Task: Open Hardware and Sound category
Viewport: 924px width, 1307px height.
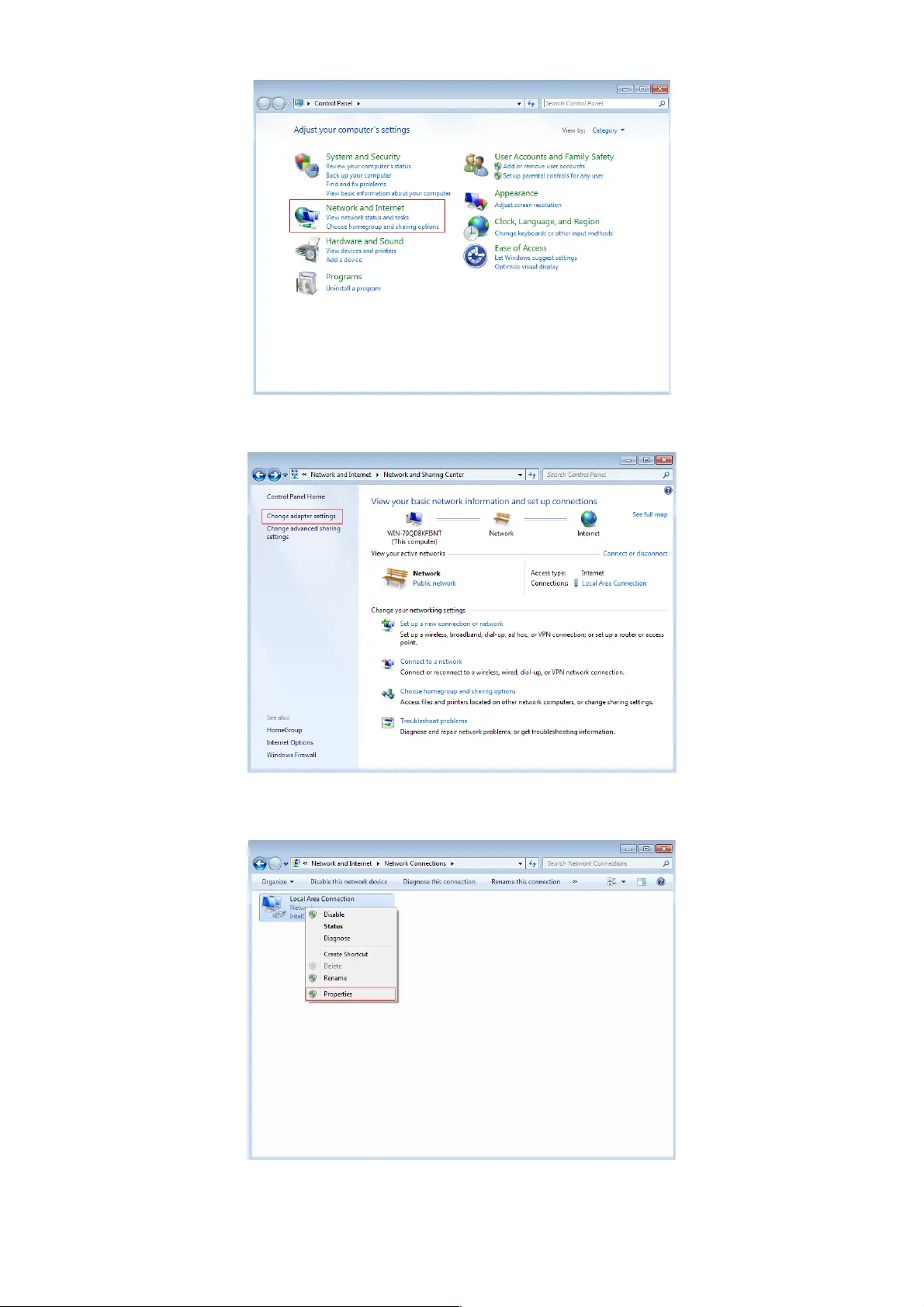Action: (x=365, y=241)
